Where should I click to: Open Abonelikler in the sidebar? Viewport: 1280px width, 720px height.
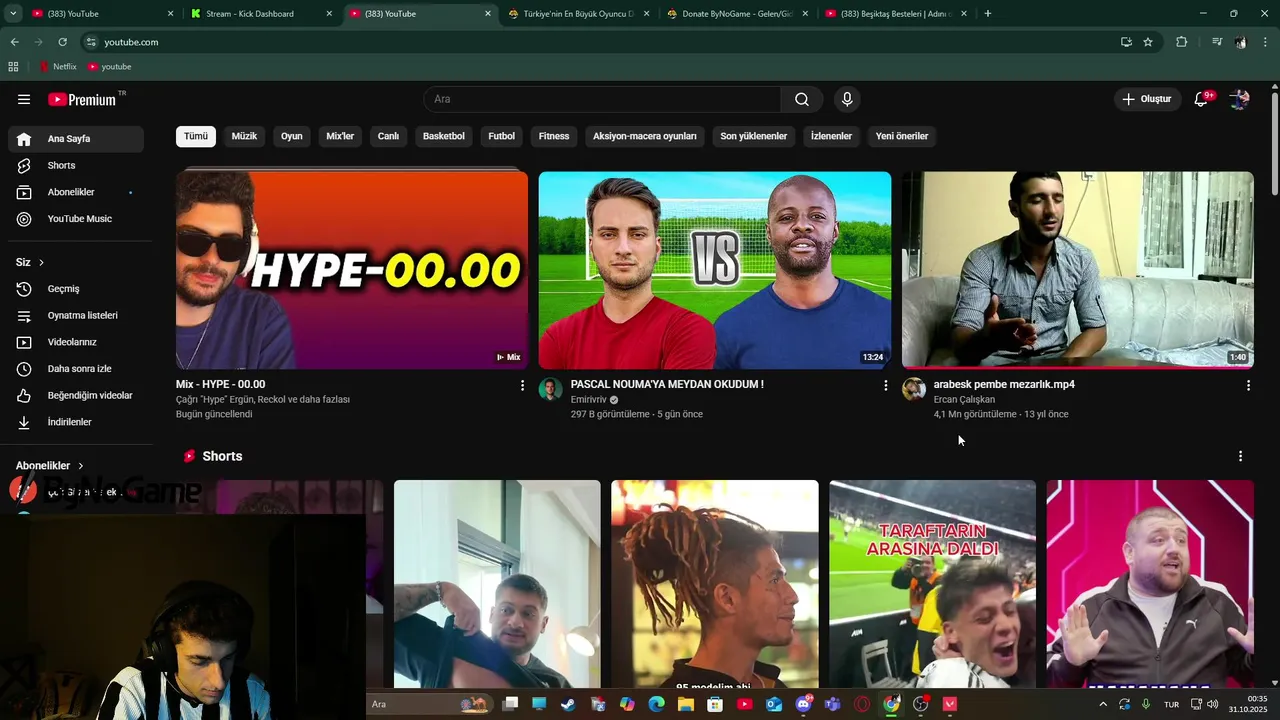[76, 192]
